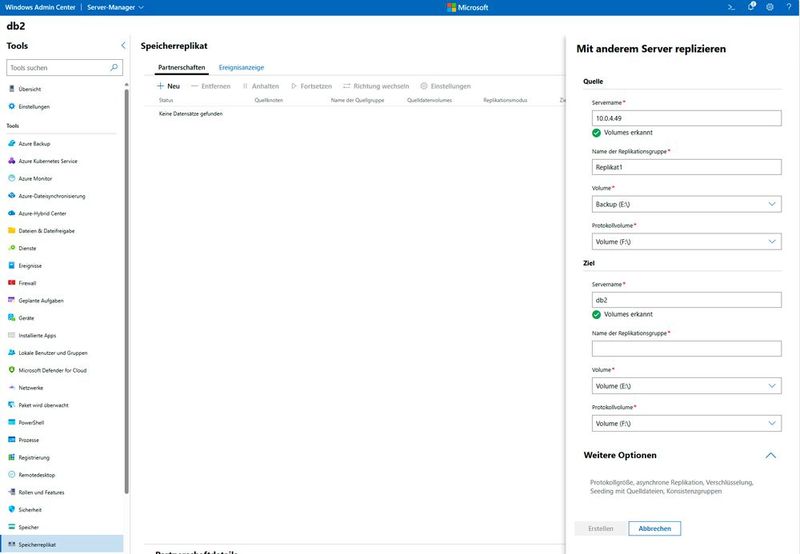This screenshot has width=800, height=554.
Task: Switch to the Partnerschaften tab
Action: (x=182, y=67)
